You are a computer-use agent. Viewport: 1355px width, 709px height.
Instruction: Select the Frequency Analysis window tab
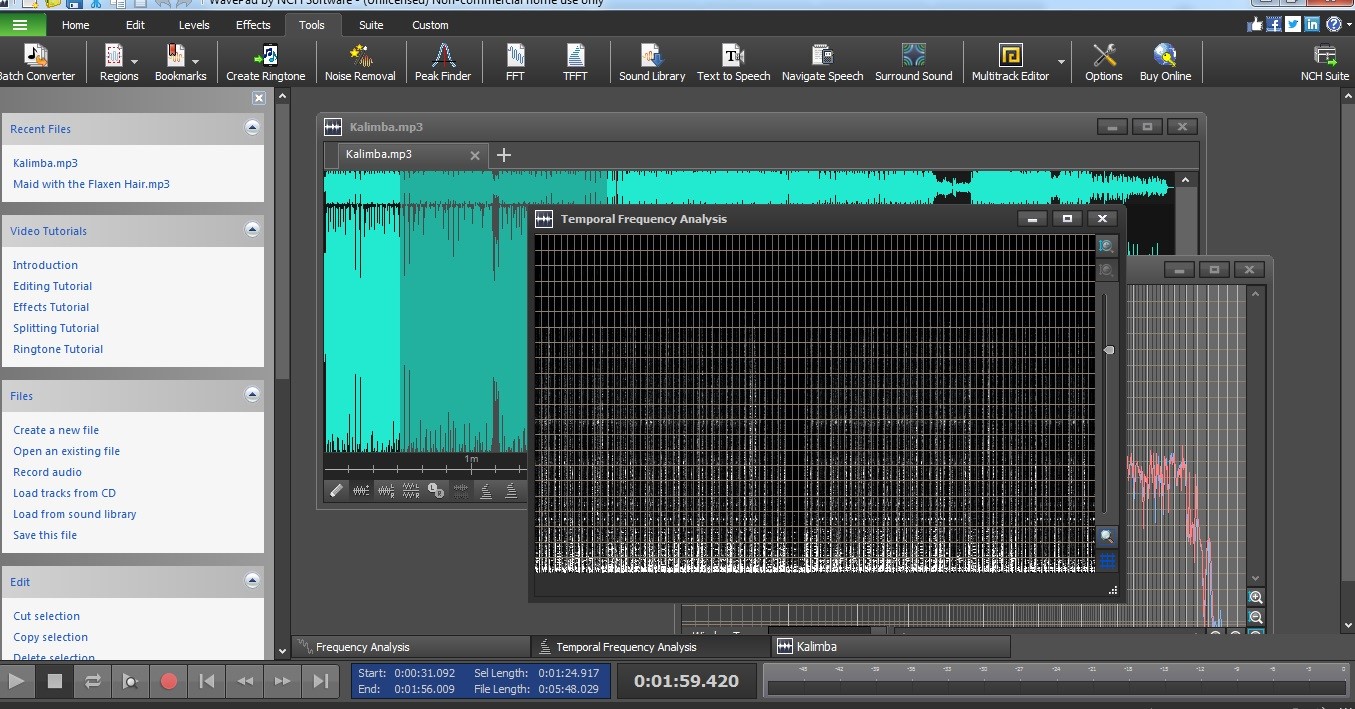[x=362, y=647]
